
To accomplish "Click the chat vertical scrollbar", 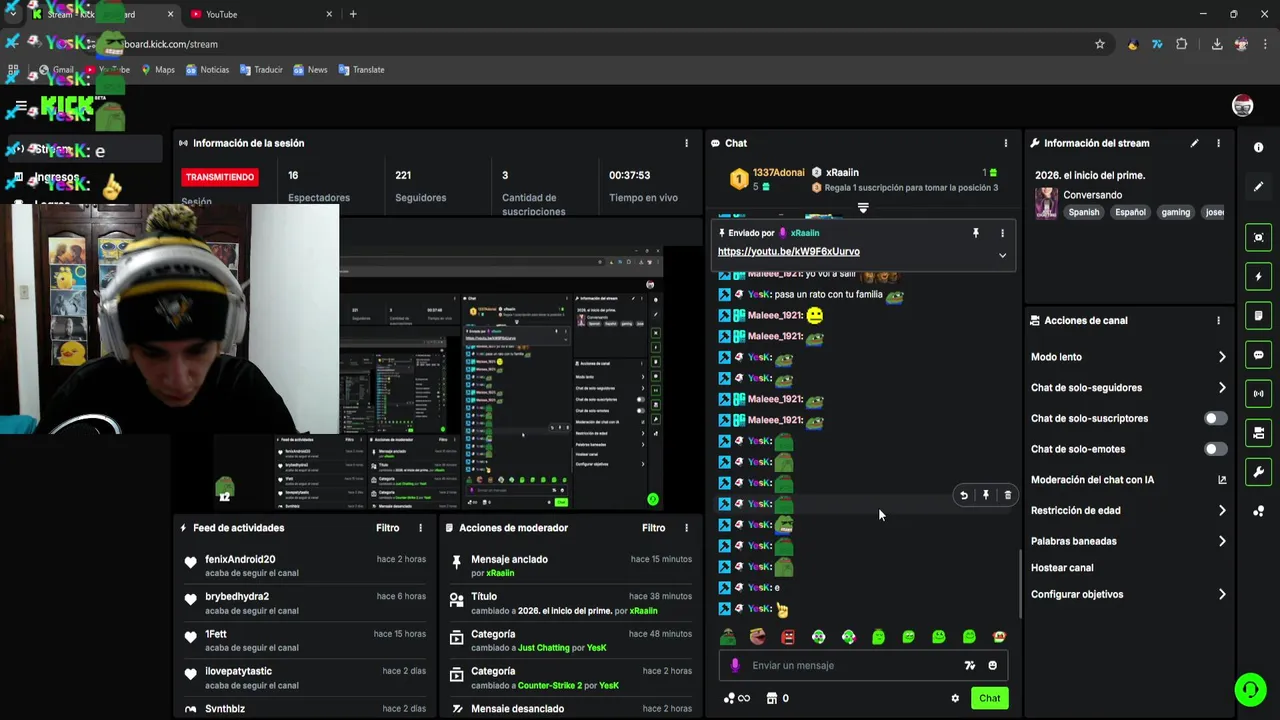I will pos(1020,583).
